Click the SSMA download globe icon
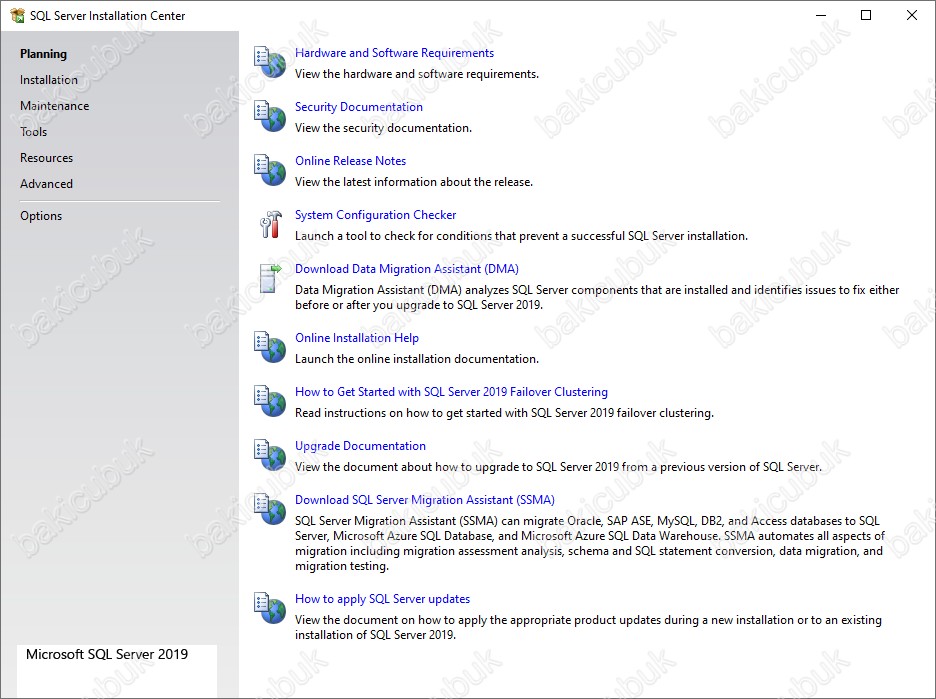 [x=270, y=509]
